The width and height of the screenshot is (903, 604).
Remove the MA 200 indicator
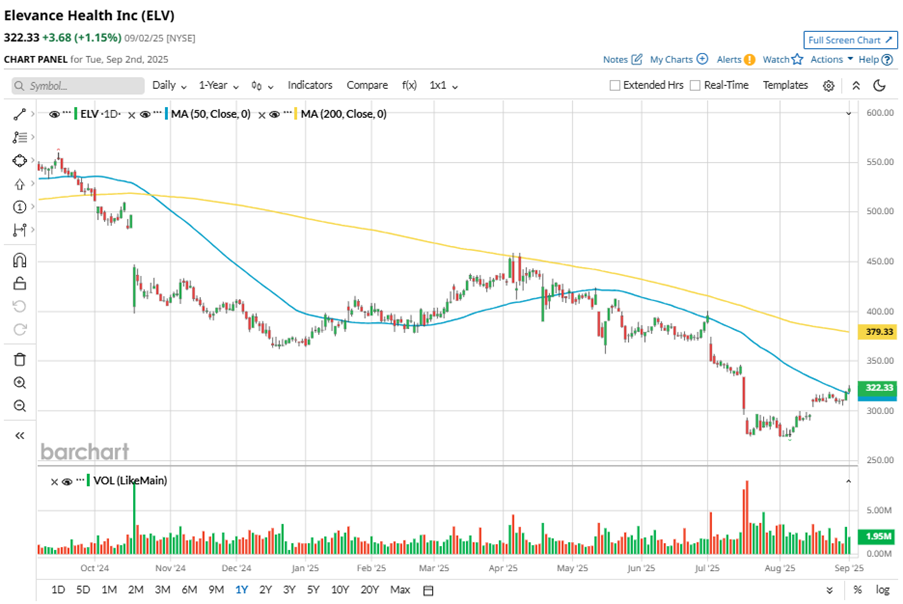pos(261,115)
